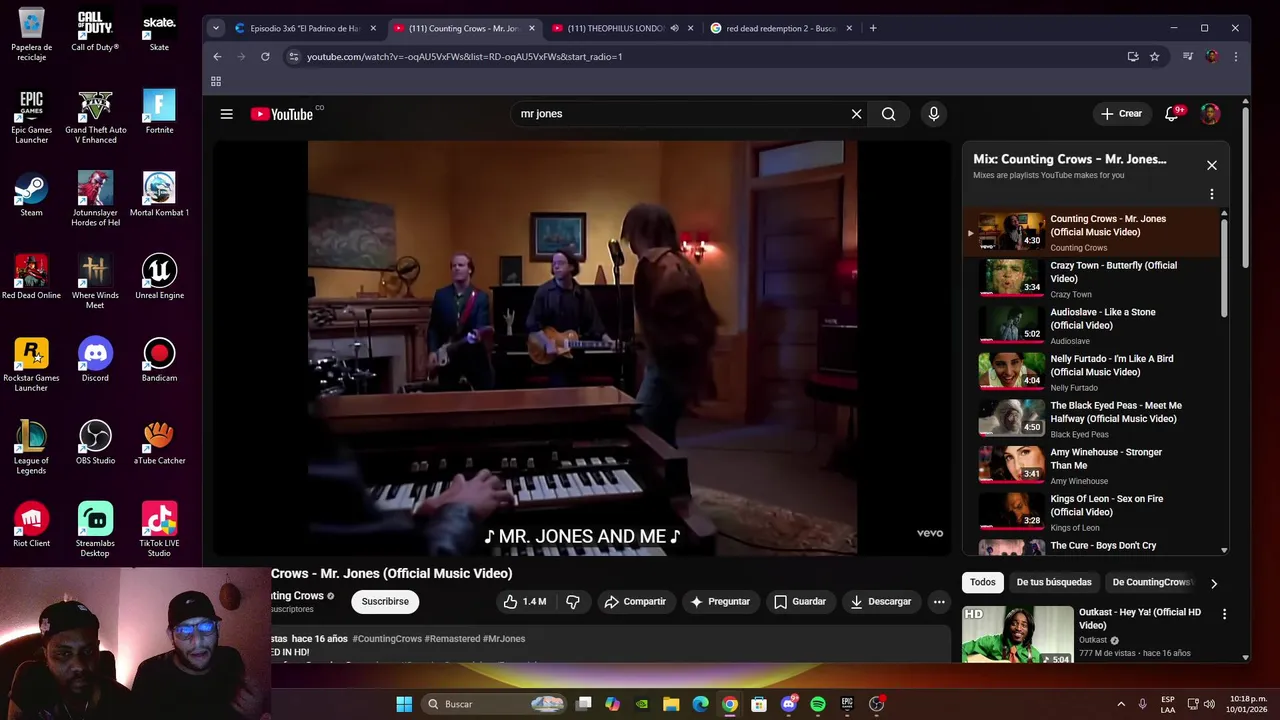This screenshot has width=1280, height=720.
Task: Select the Todos filter chip
Action: (x=982, y=582)
